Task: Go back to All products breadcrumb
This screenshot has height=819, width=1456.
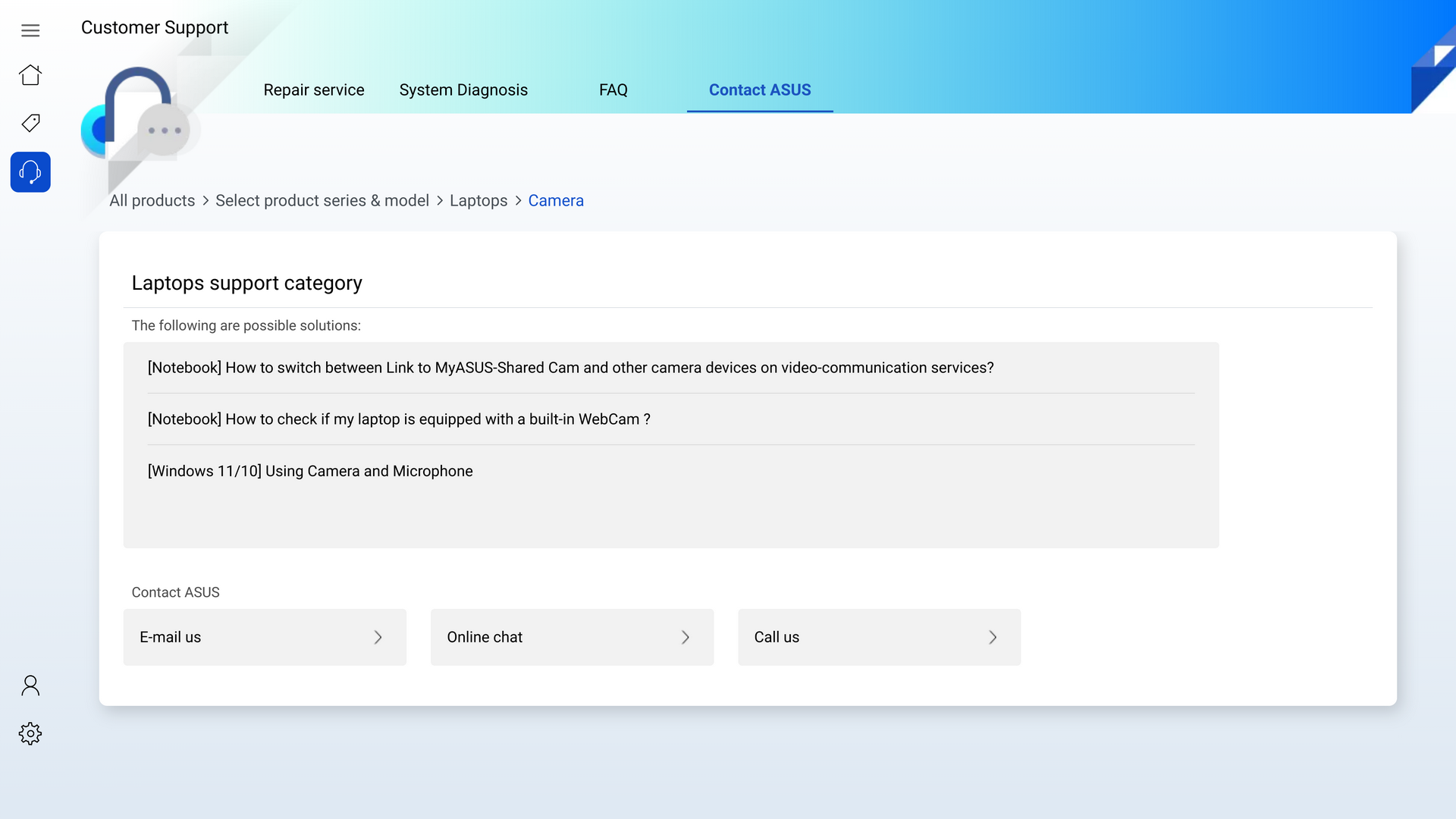Action: (152, 200)
